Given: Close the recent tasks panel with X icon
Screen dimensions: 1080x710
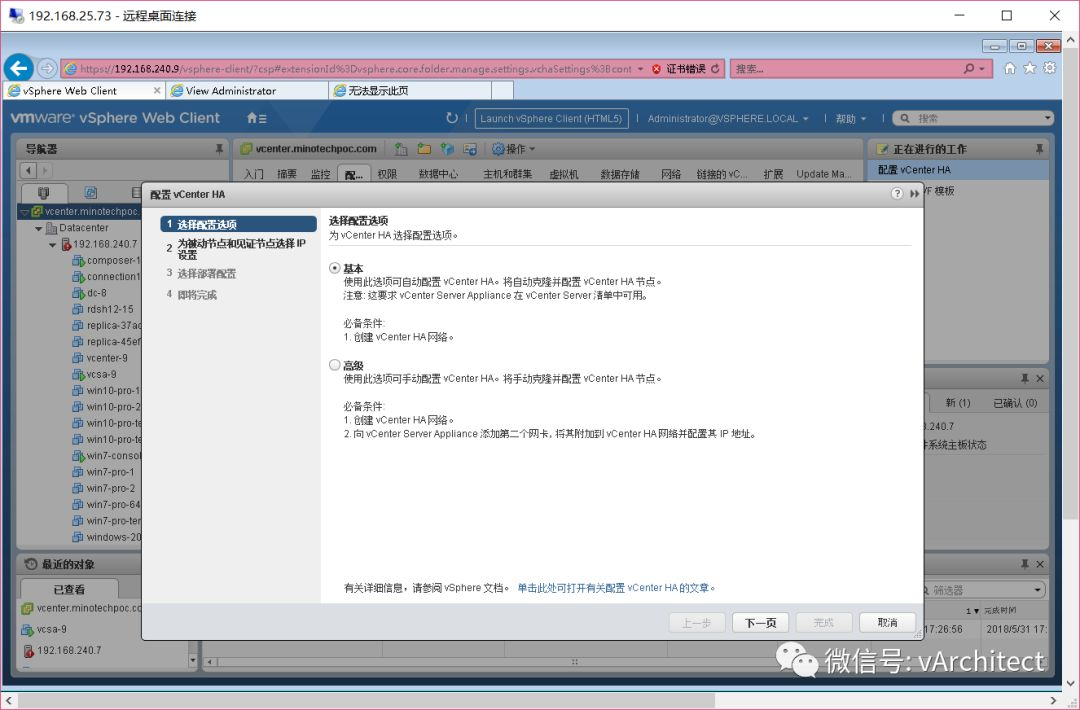Looking at the screenshot, I should click(1040, 564).
